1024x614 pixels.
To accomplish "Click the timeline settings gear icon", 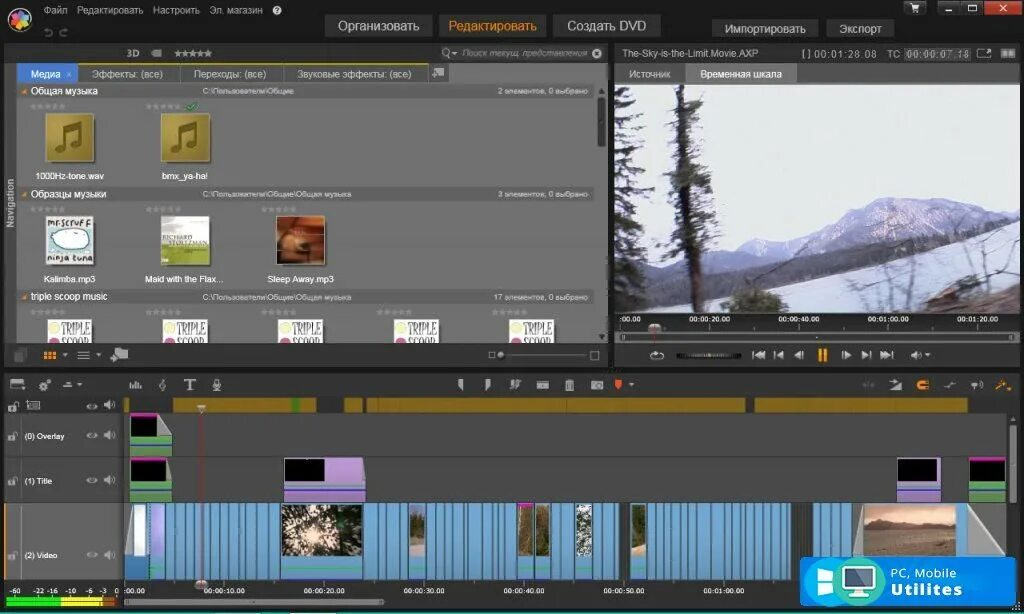I will pos(44,385).
